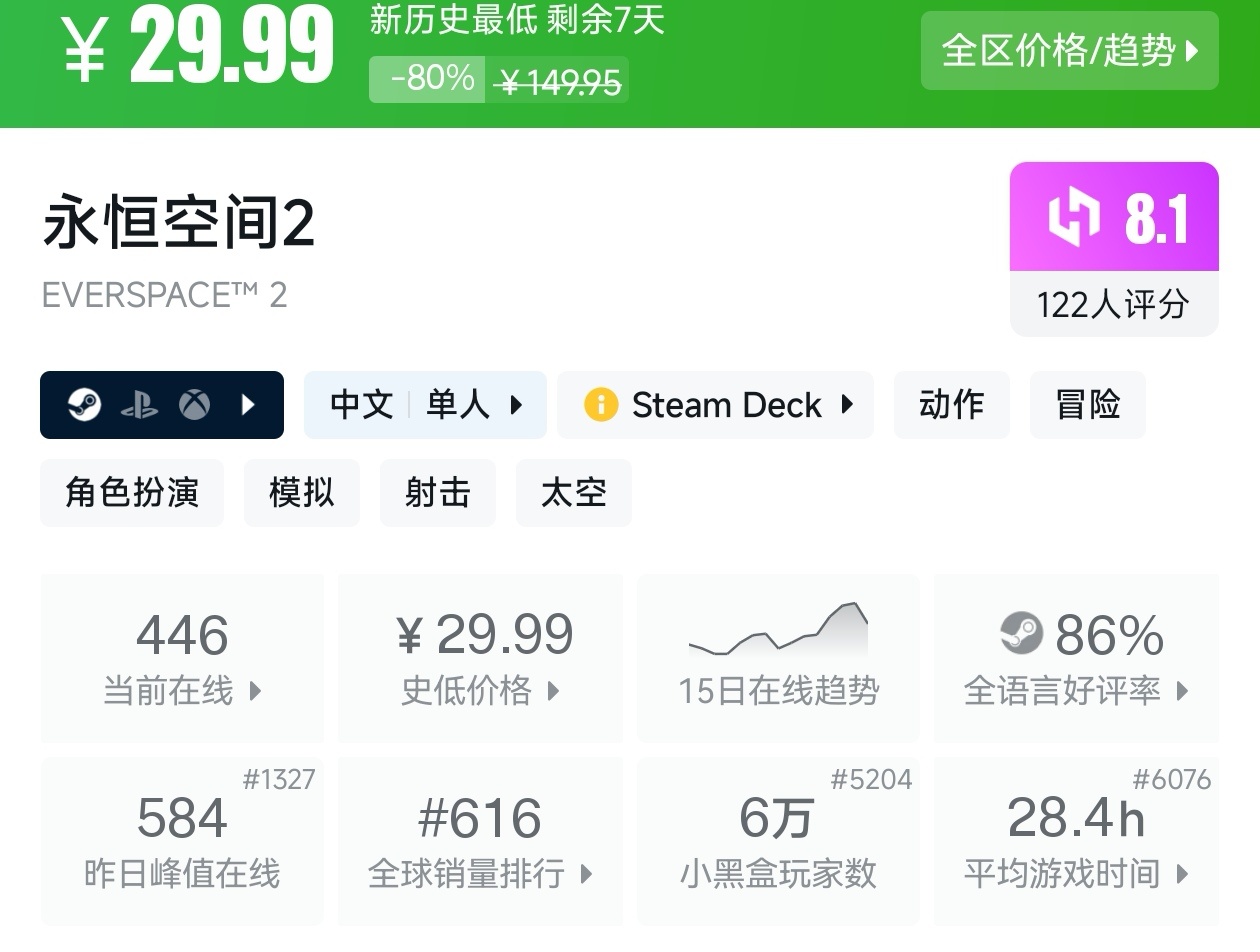Select the 动作 genre tag
The width and height of the screenshot is (1260, 952).
951,405
